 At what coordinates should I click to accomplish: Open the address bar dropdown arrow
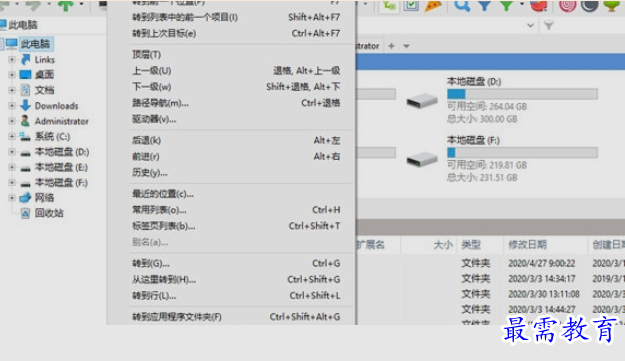(530, 26)
